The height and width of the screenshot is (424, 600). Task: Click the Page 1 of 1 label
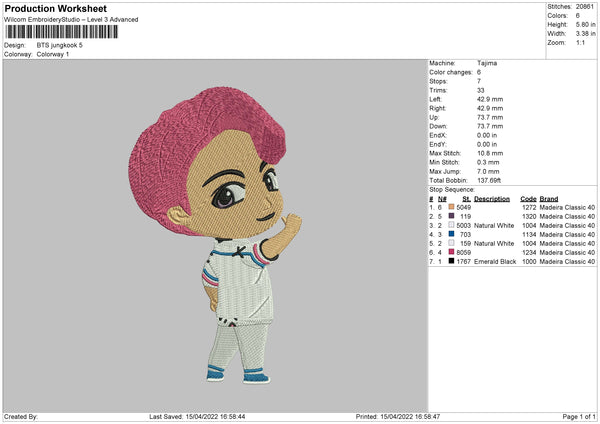[x=579, y=417]
